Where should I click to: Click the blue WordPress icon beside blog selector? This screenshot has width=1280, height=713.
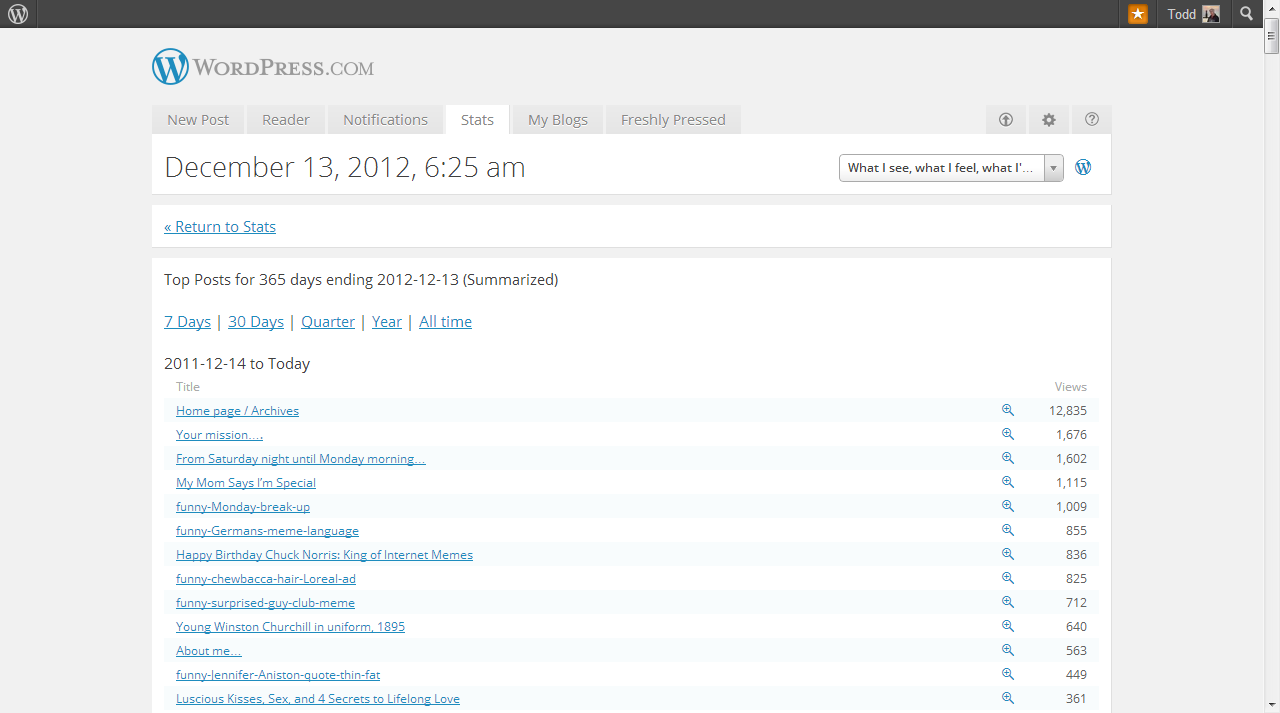pyautogui.click(x=1083, y=168)
